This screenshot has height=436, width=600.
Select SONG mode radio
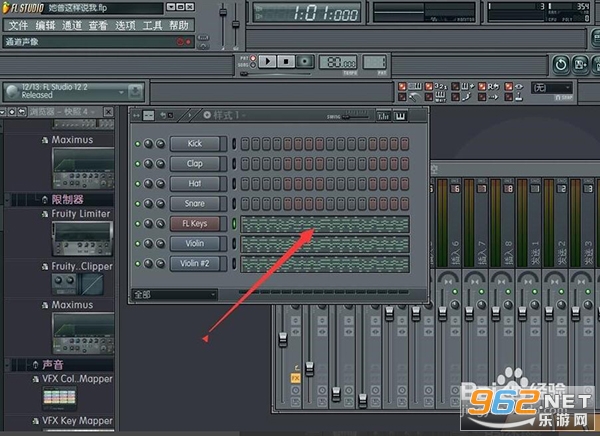(x=253, y=65)
